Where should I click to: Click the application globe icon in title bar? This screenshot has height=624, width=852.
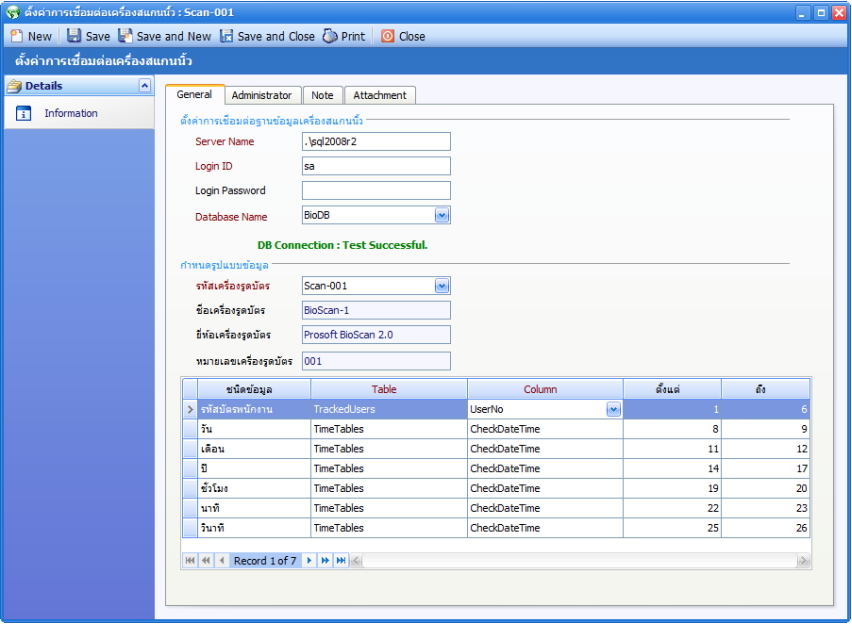click(12, 12)
